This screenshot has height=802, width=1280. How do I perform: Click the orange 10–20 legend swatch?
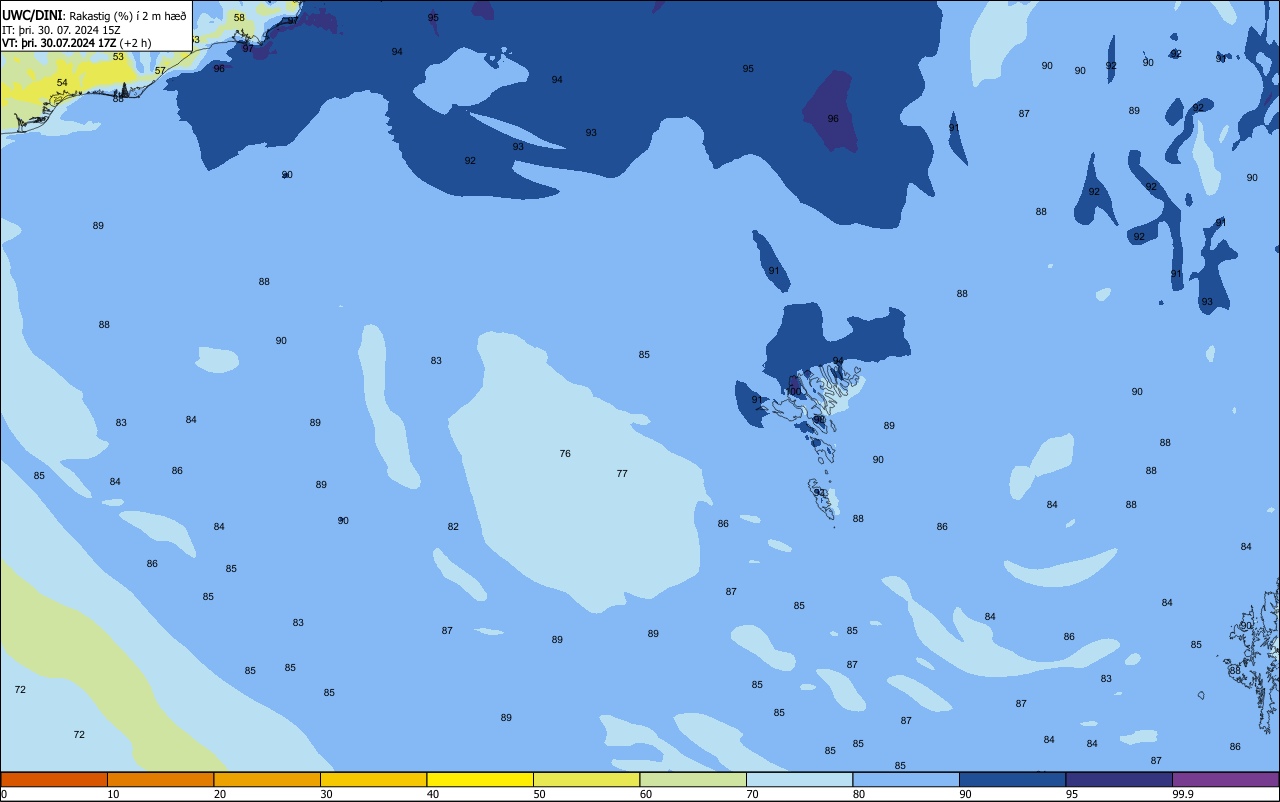[x=160, y=779]
